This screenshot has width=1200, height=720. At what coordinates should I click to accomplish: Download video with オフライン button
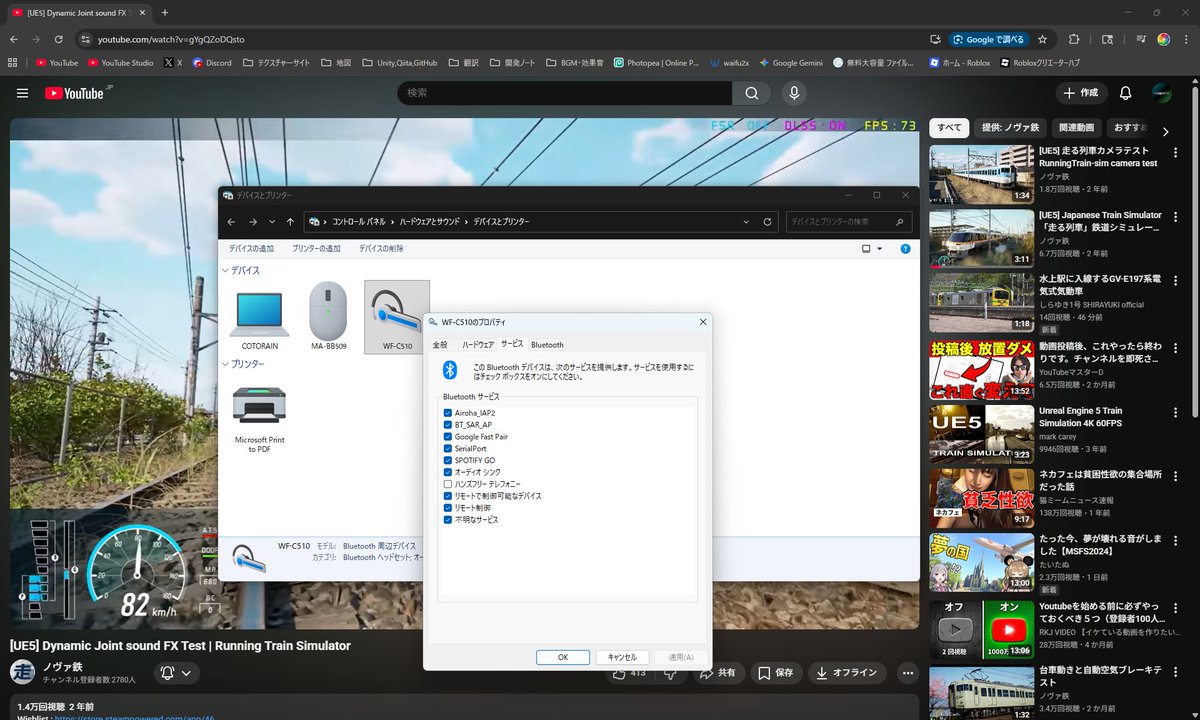click(x=847, y=673)
